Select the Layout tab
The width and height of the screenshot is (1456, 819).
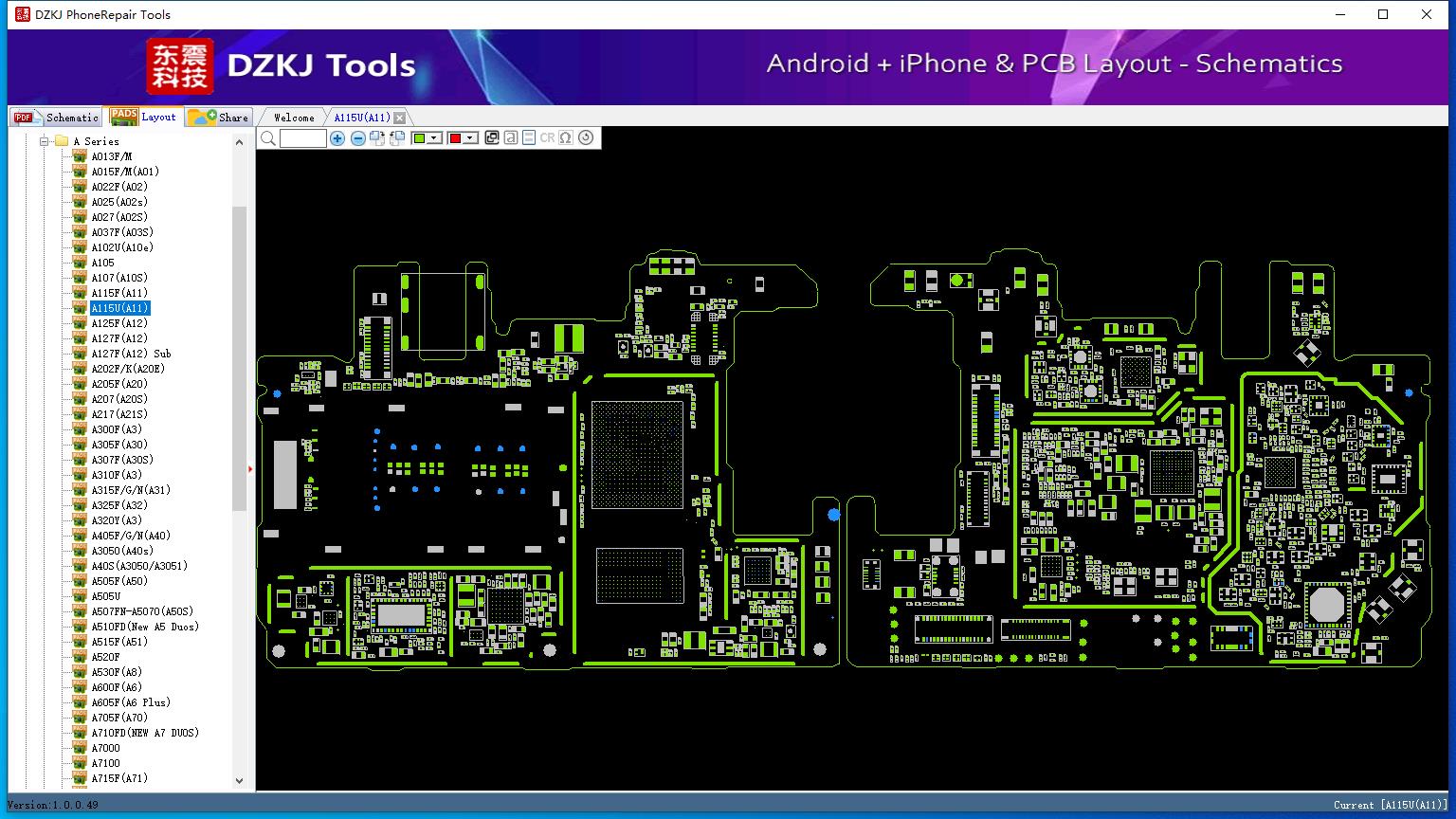click(143, 117)
